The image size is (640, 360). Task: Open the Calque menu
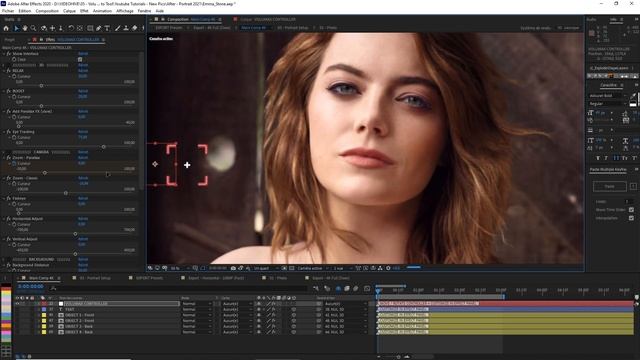[69, 11]
